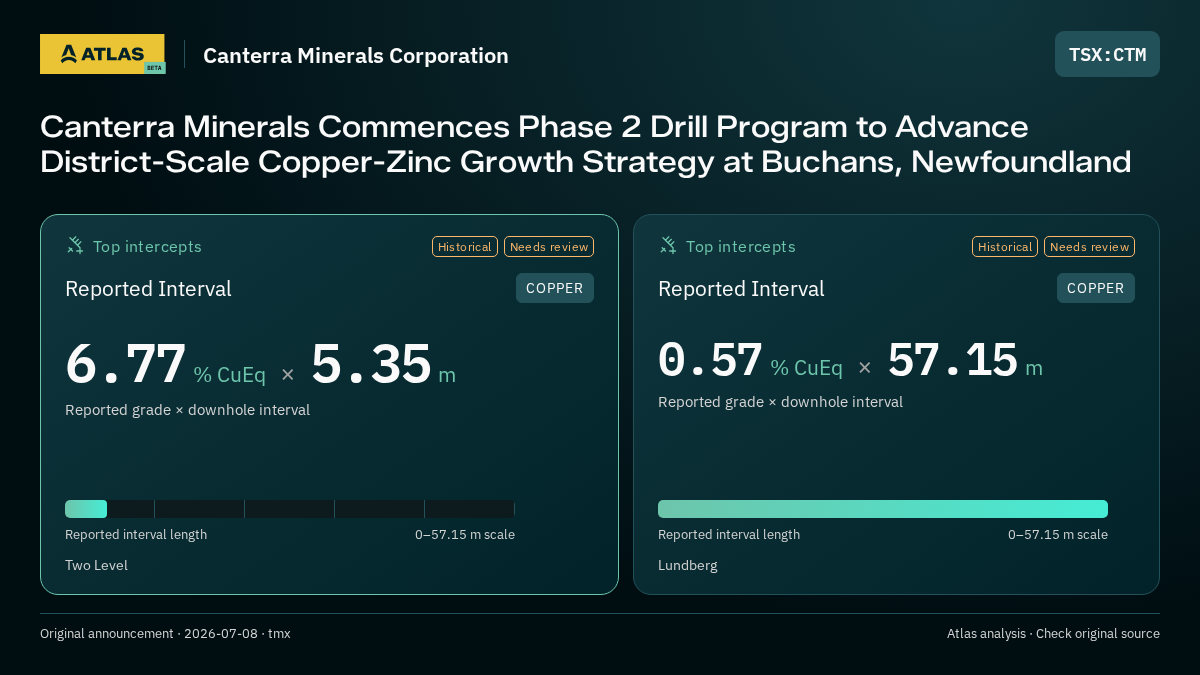Click the COPPER tag in Lundberg card

tap(1096, 288)
